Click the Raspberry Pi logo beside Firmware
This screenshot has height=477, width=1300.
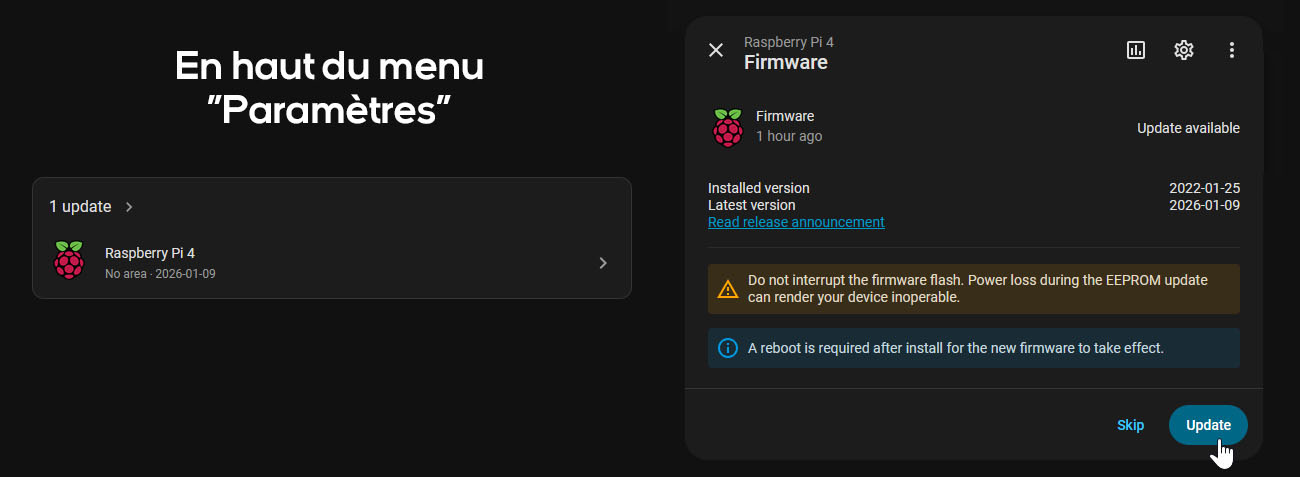coord(728,128)
